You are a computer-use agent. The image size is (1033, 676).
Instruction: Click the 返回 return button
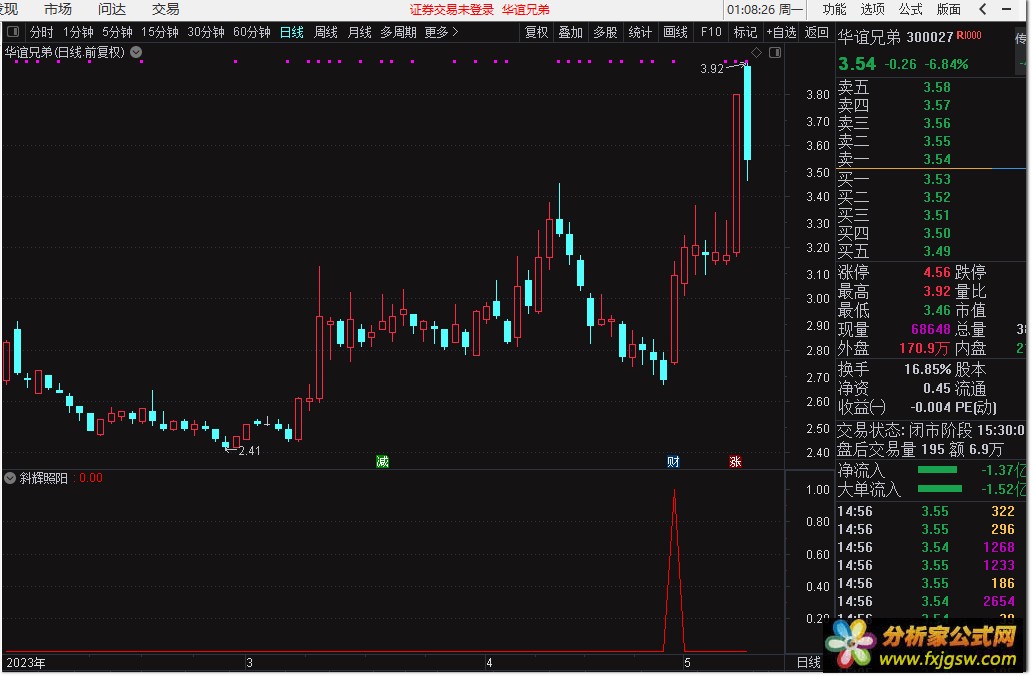[816, 32]
